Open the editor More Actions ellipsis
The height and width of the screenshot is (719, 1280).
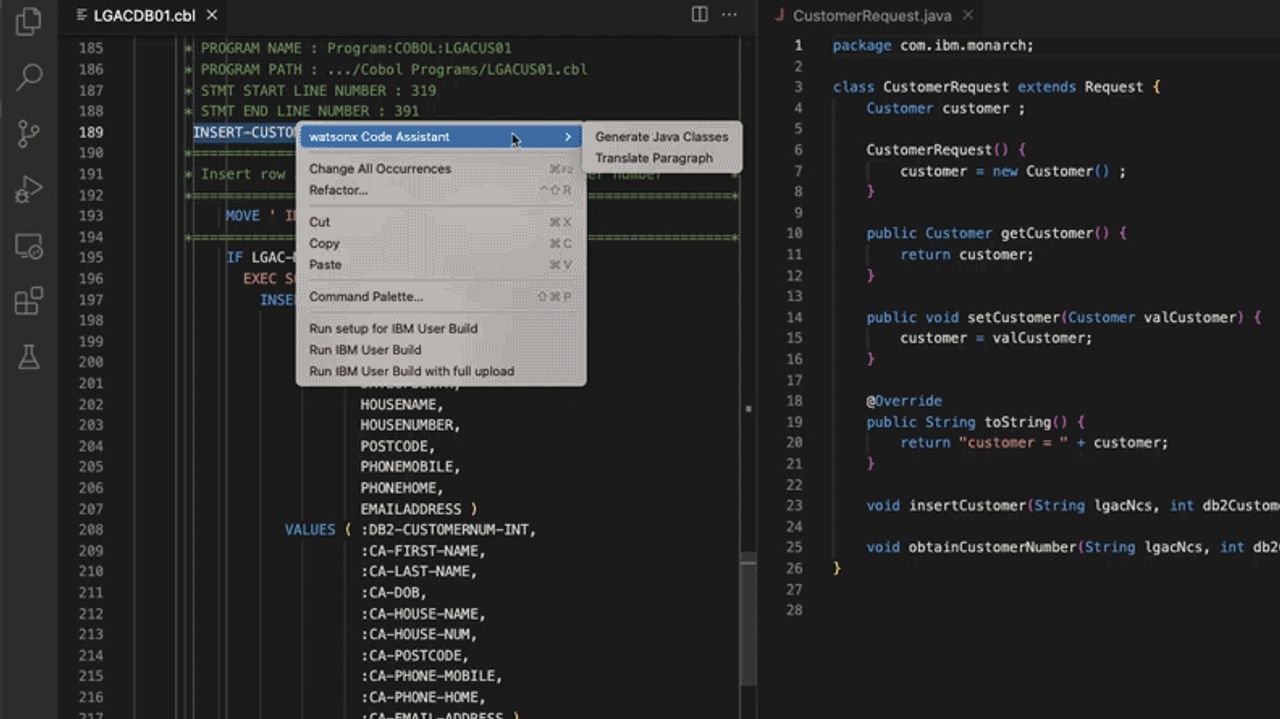(730, 15)
